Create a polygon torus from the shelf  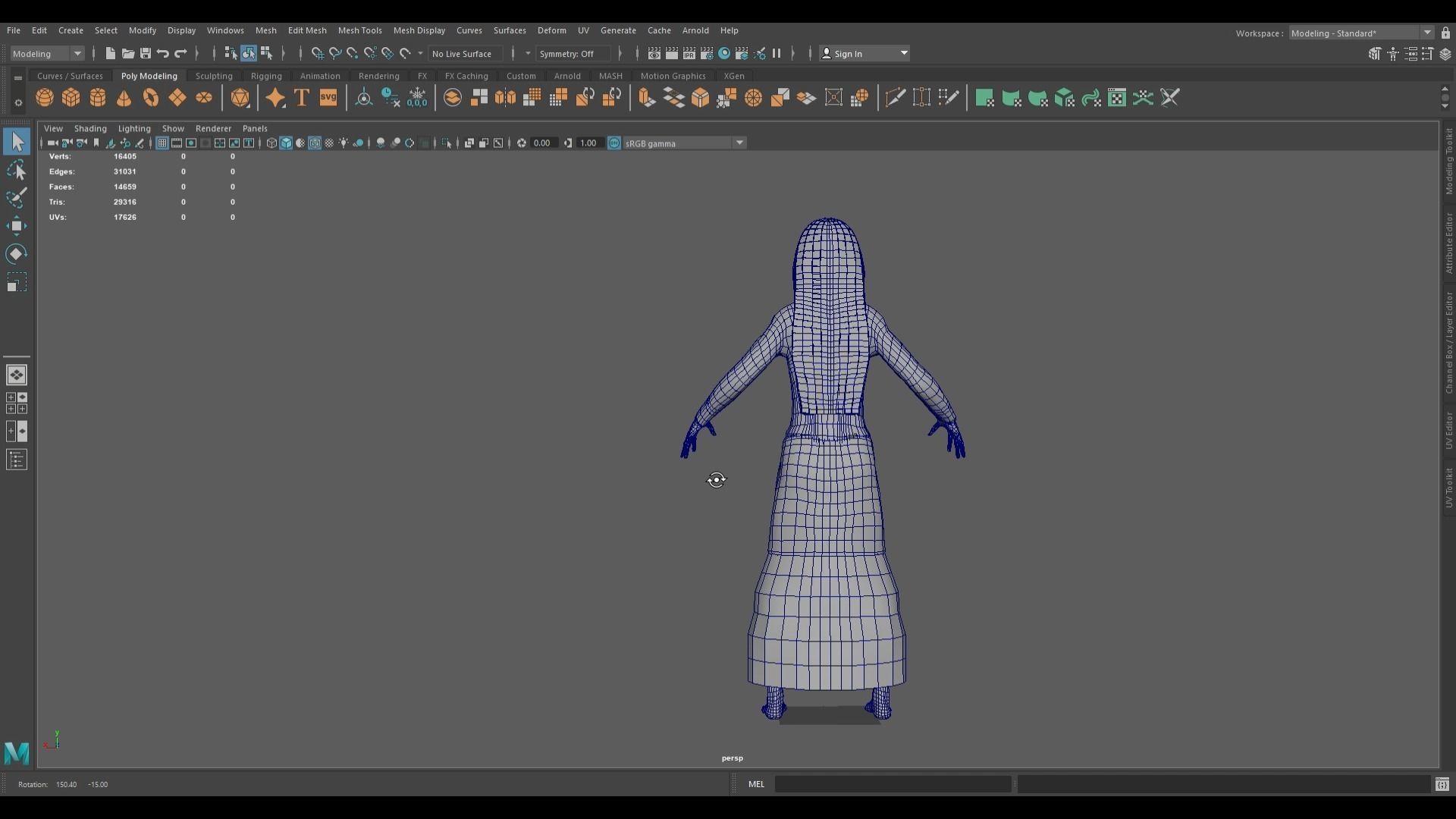151,98
